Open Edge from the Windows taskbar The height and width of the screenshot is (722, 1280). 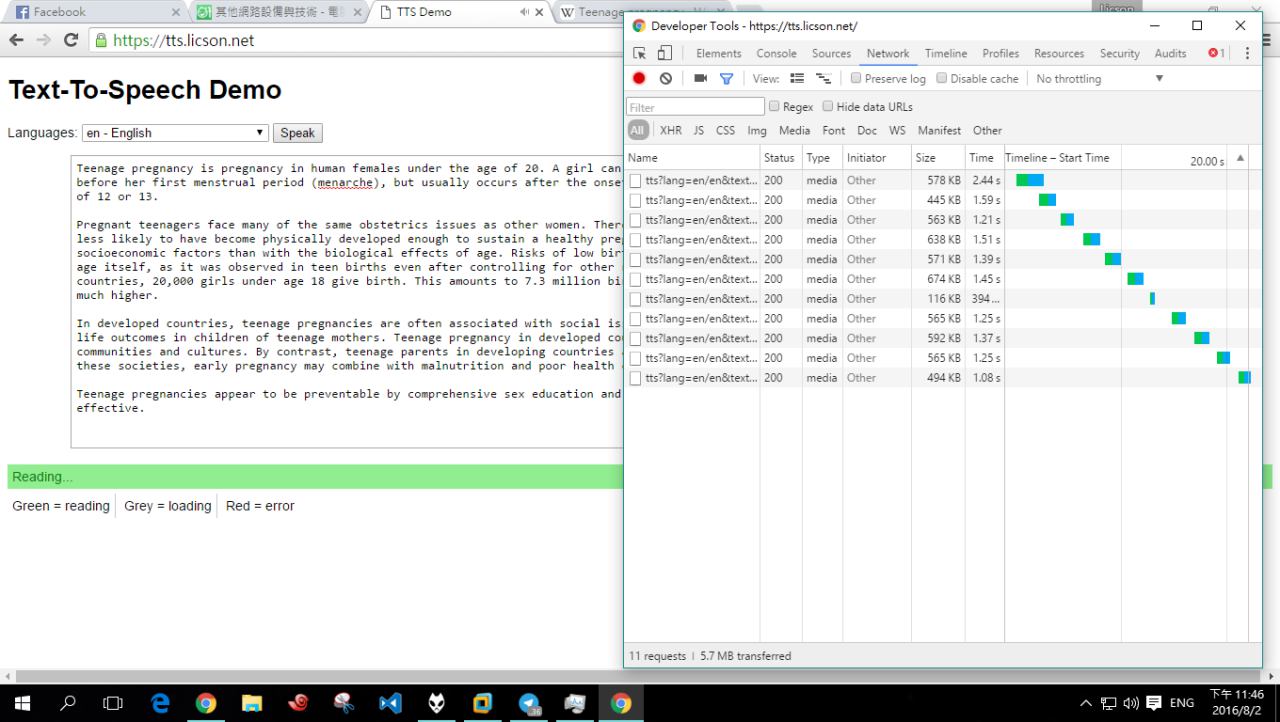coord(160,703)
